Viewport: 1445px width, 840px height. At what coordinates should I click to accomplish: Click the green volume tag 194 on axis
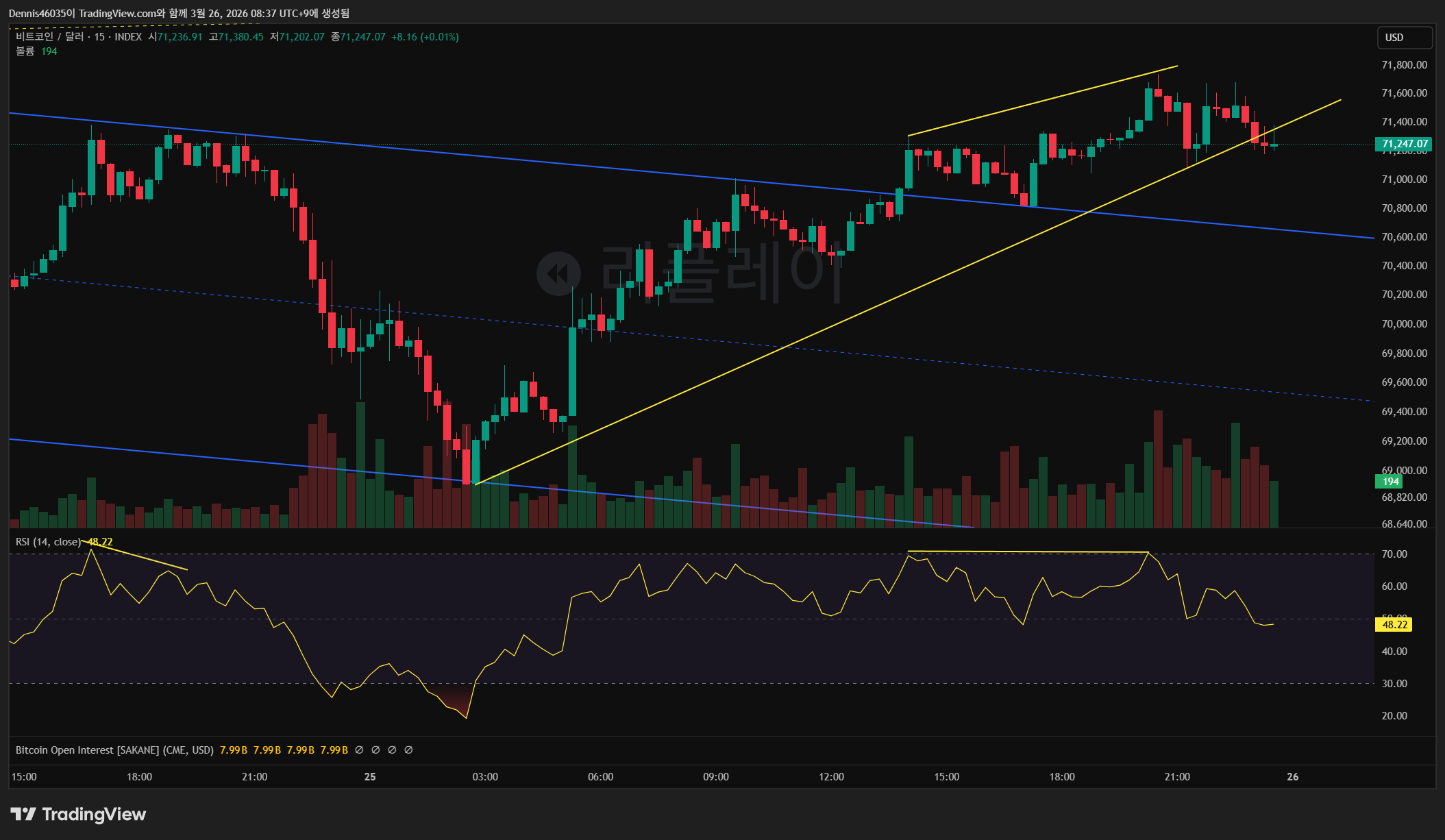click(1390, 482)
